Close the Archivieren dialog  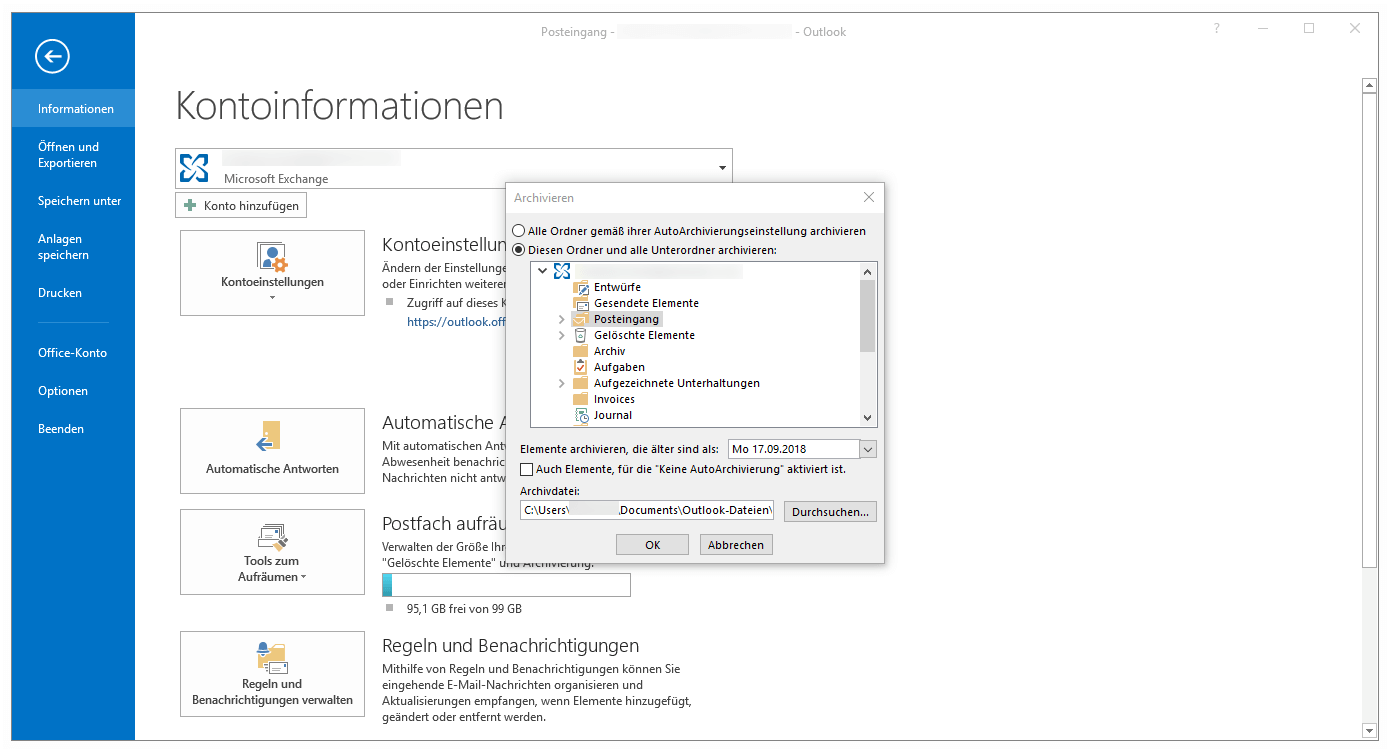[x=869, y=198]
